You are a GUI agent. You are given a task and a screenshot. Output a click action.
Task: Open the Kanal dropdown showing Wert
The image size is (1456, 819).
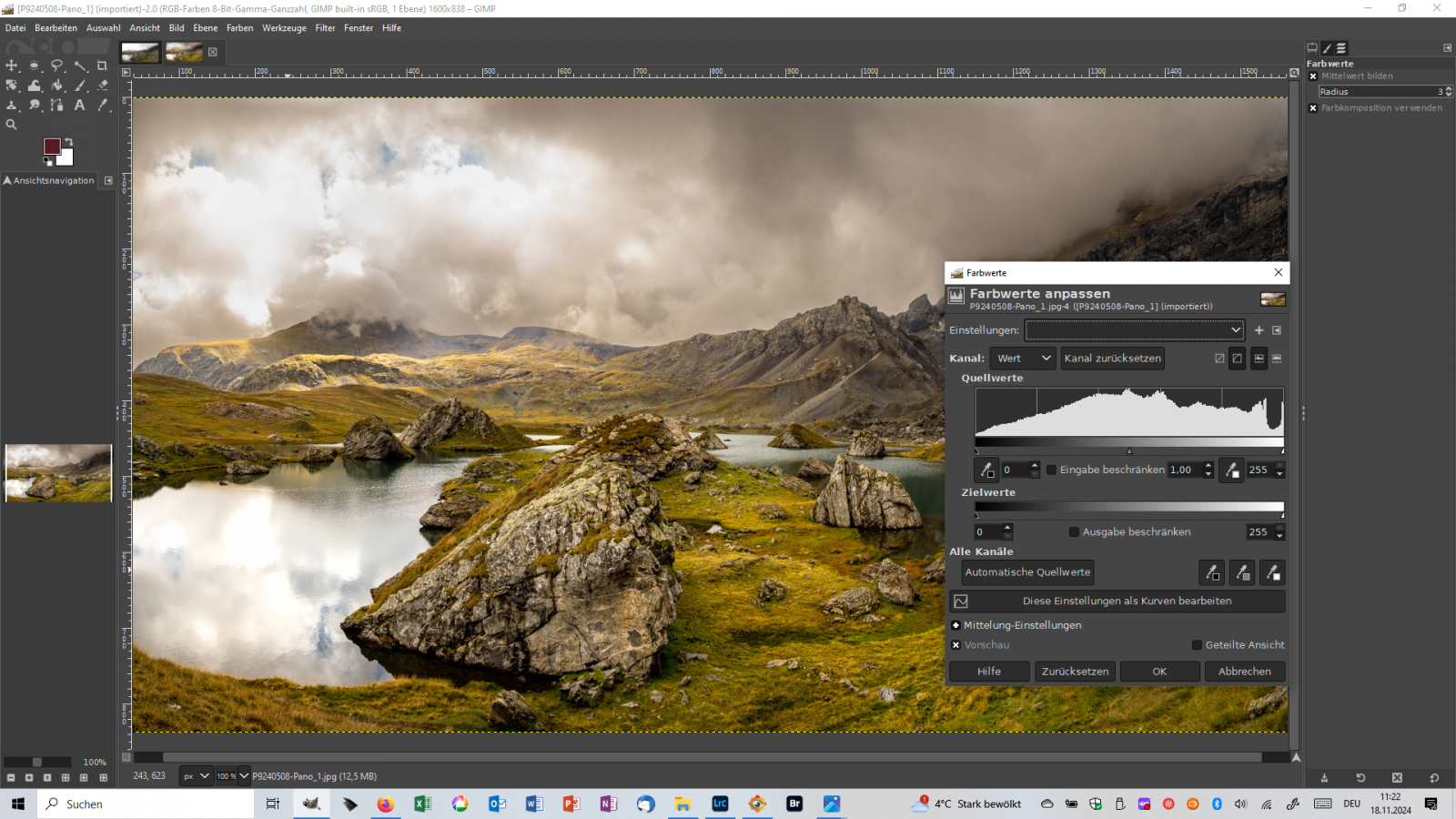click(1023, 359)
